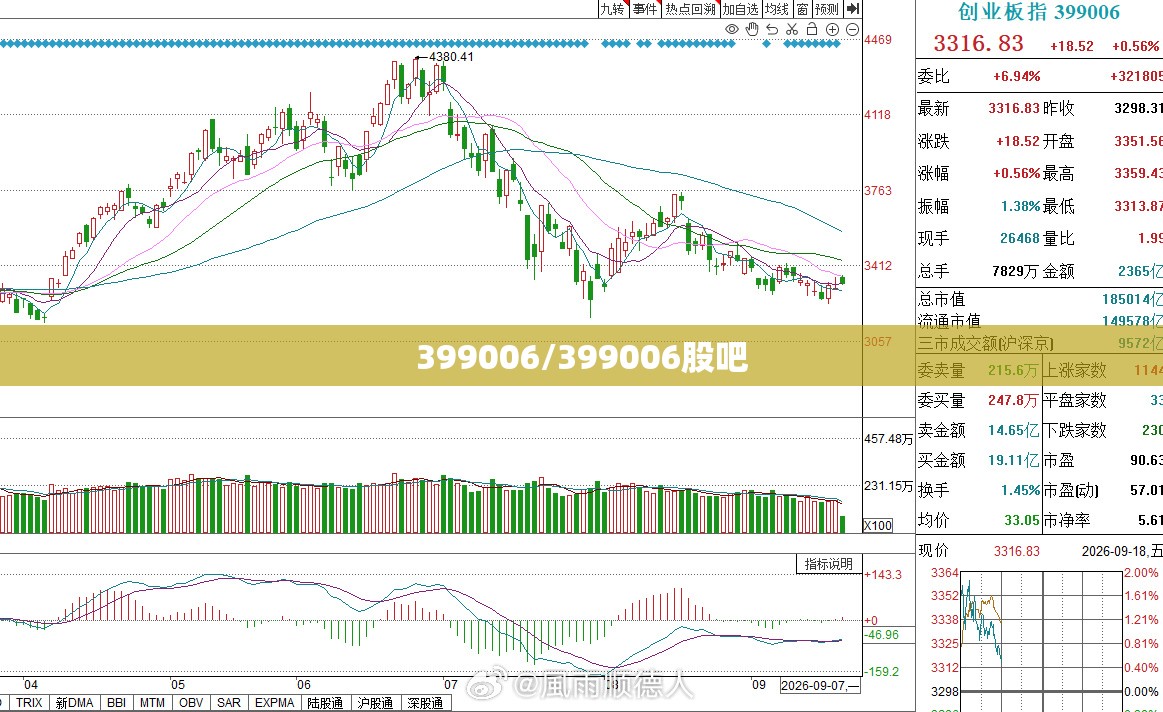Open 指标说明 indicator description

828,564
